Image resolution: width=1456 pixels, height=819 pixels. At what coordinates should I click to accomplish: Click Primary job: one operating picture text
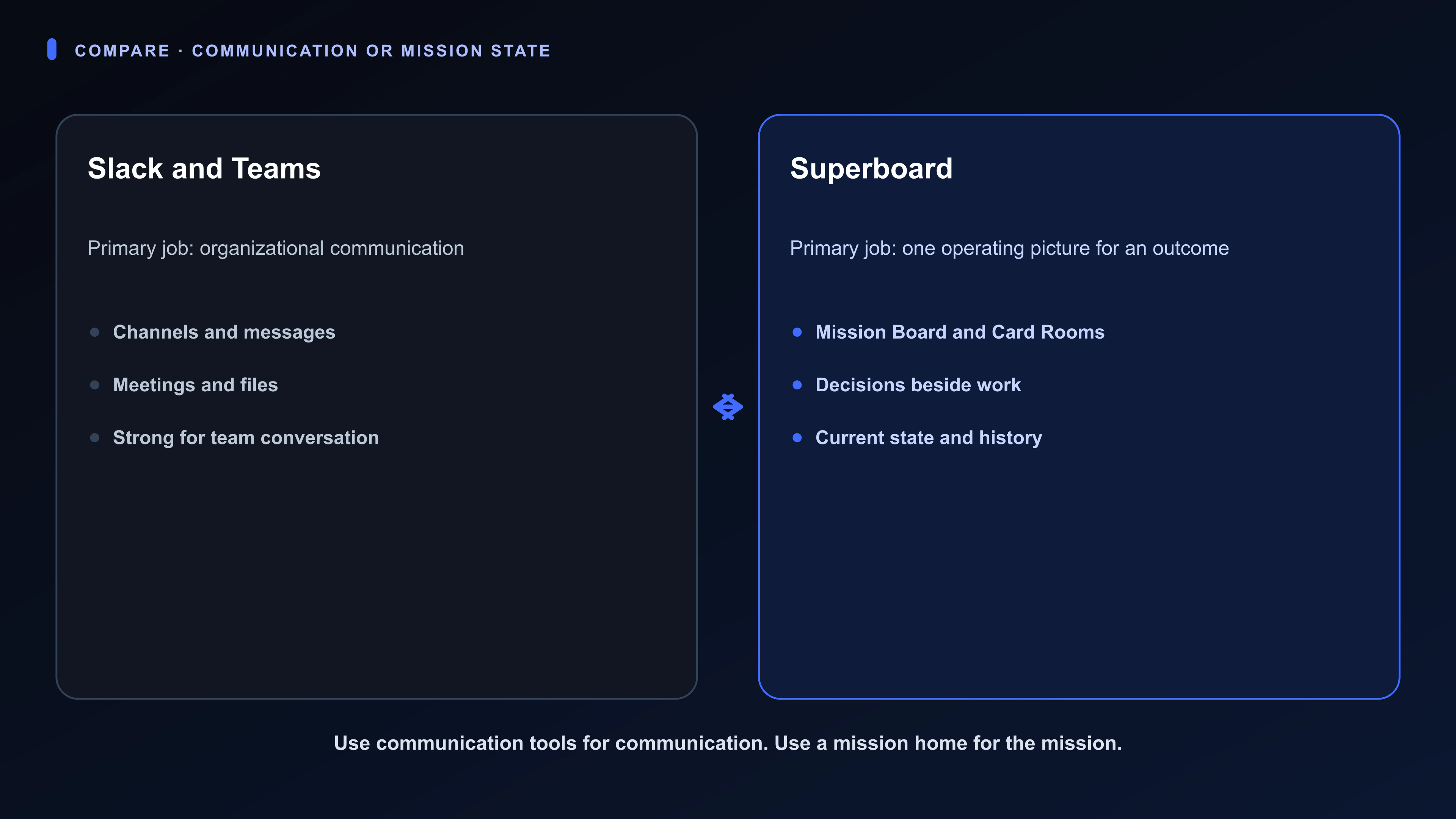click(1009, 248)
